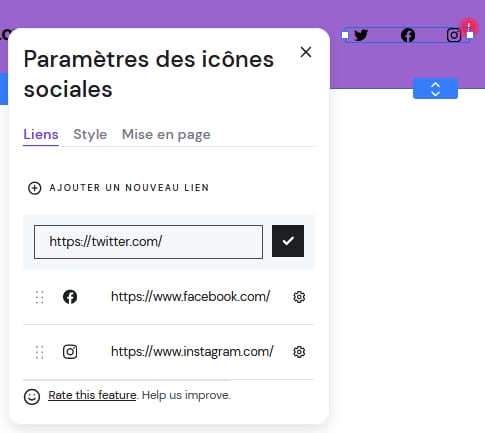Close the Paramètres des icônes sociales panel
The image size is (485, 433).
306,52
